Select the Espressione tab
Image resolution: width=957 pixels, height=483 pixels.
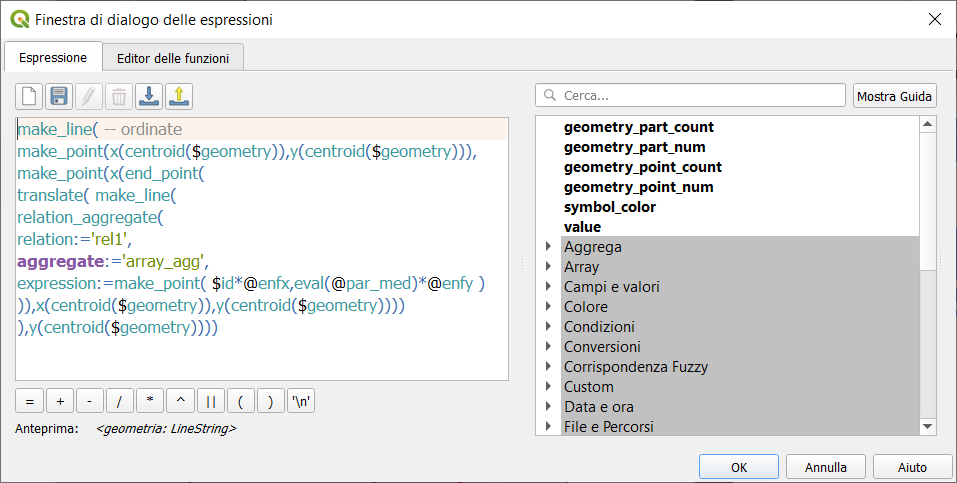click(53, 57)
